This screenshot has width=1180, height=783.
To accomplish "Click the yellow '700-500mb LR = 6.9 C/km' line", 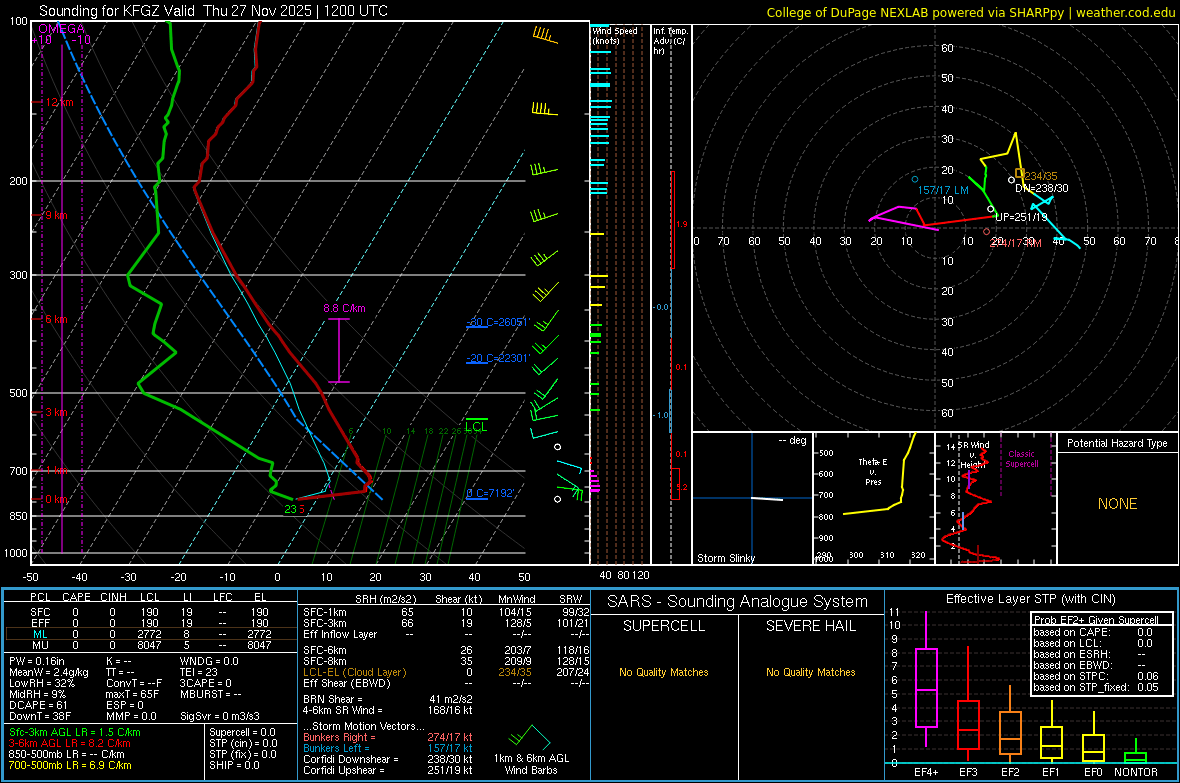I will [x=70, y=765].
